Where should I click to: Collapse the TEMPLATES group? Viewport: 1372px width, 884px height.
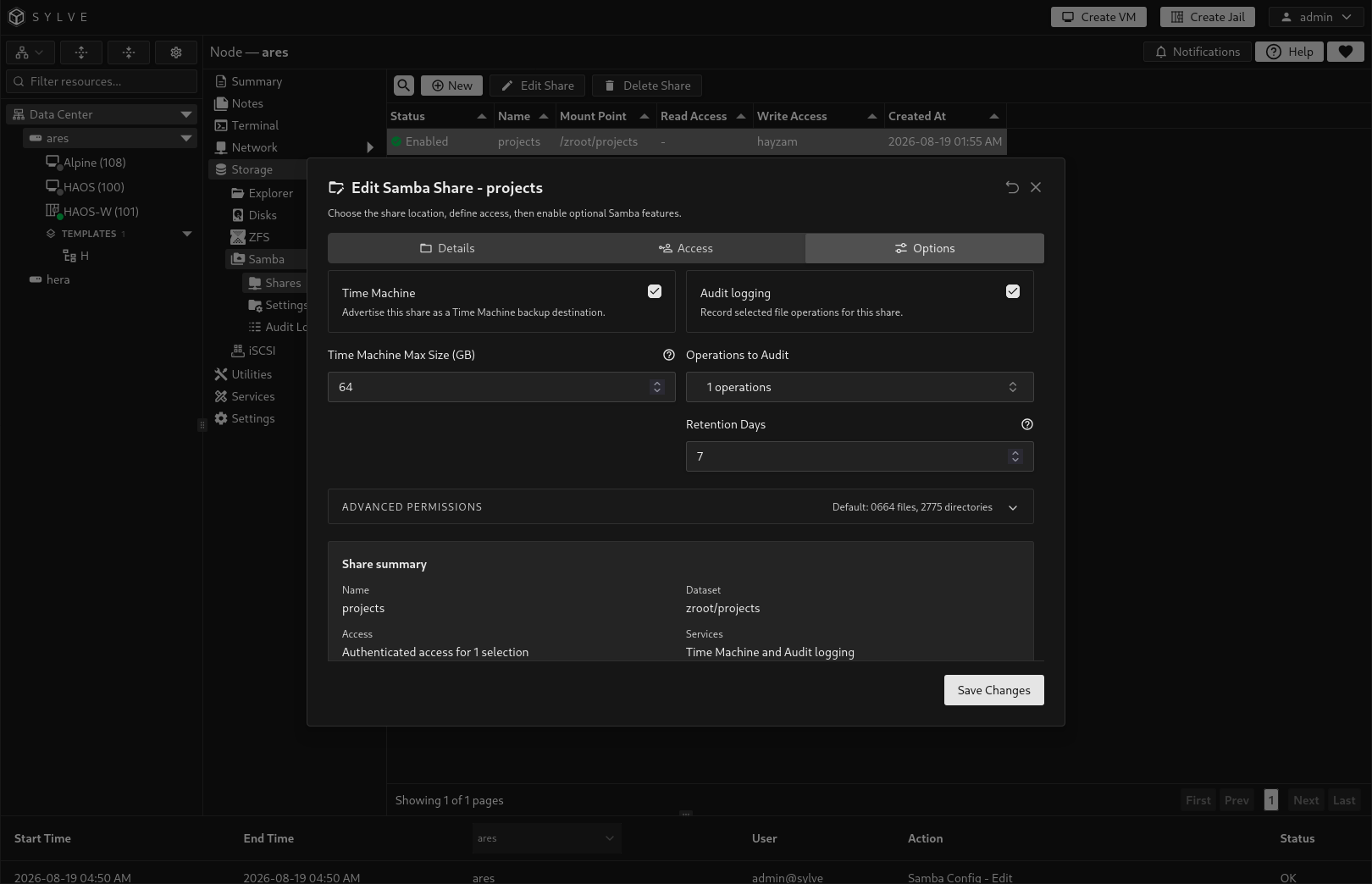(x=187, y=234)
